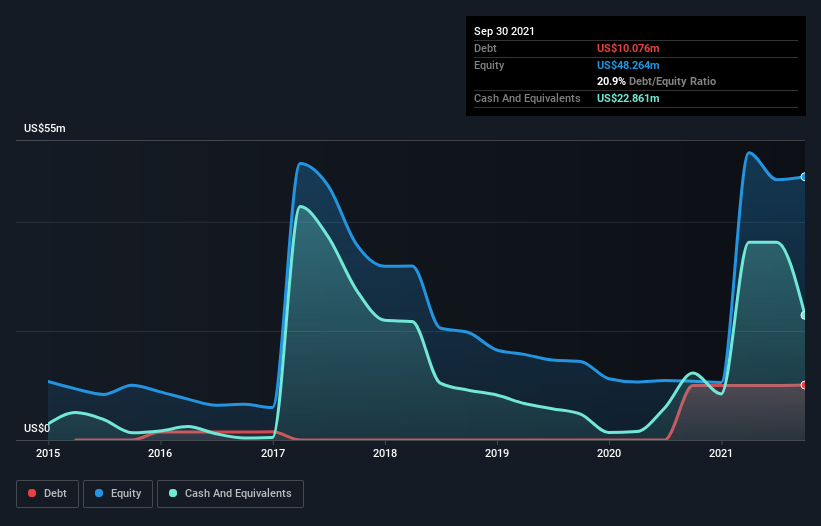Screen dimensions: 821x526
Task: Toggle the Equity series legend button
Action: click(x=118, y=494)
